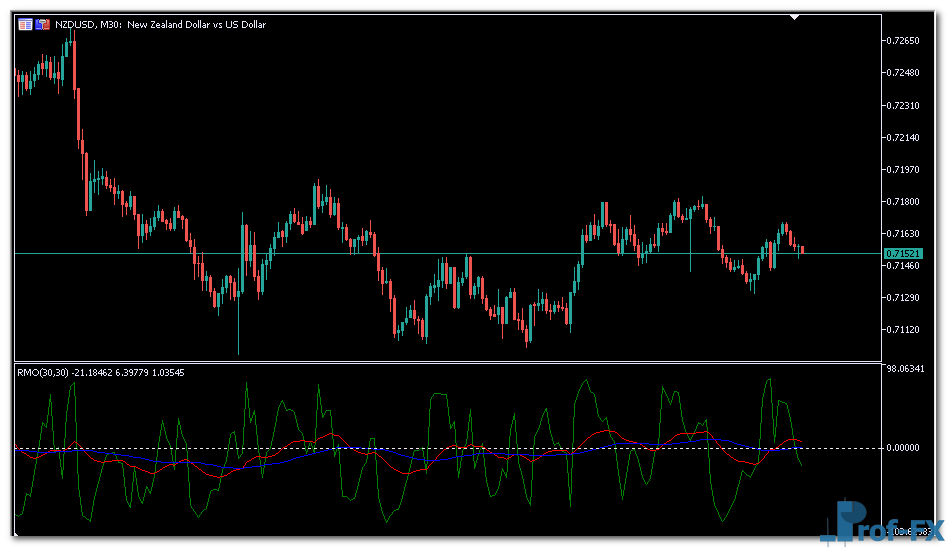This screenshot has width=947, height=547.
Task: Open the Depth of Market table icon
Action: click(25, 24)
